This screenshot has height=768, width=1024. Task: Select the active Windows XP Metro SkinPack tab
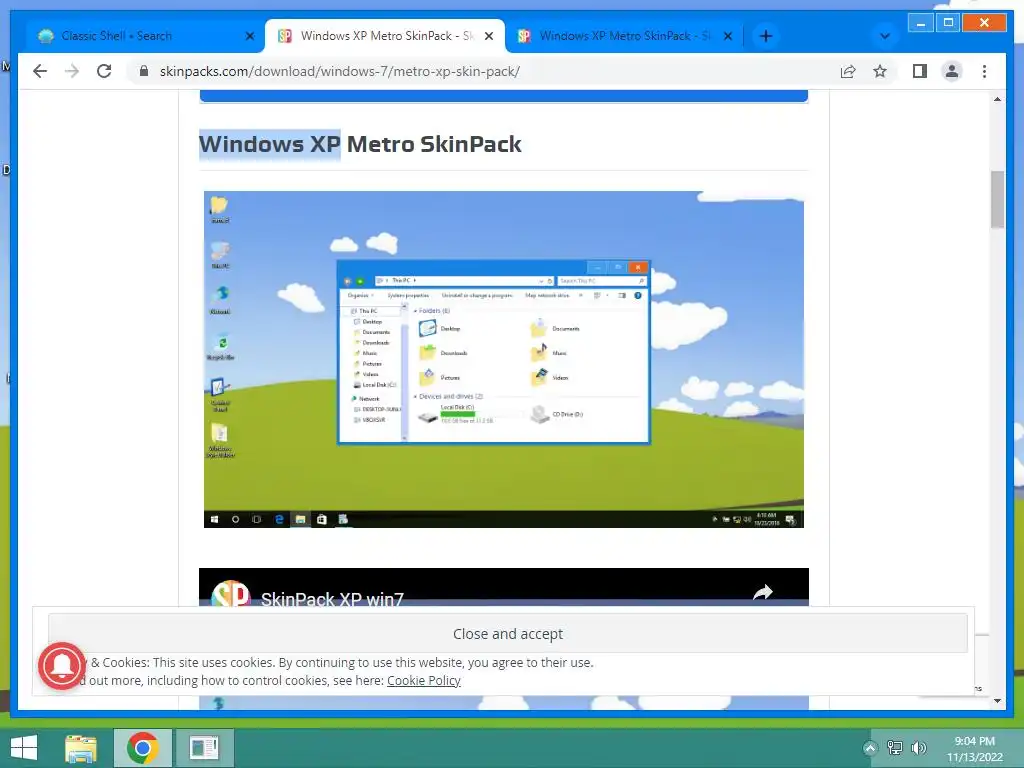pos(385,36)
